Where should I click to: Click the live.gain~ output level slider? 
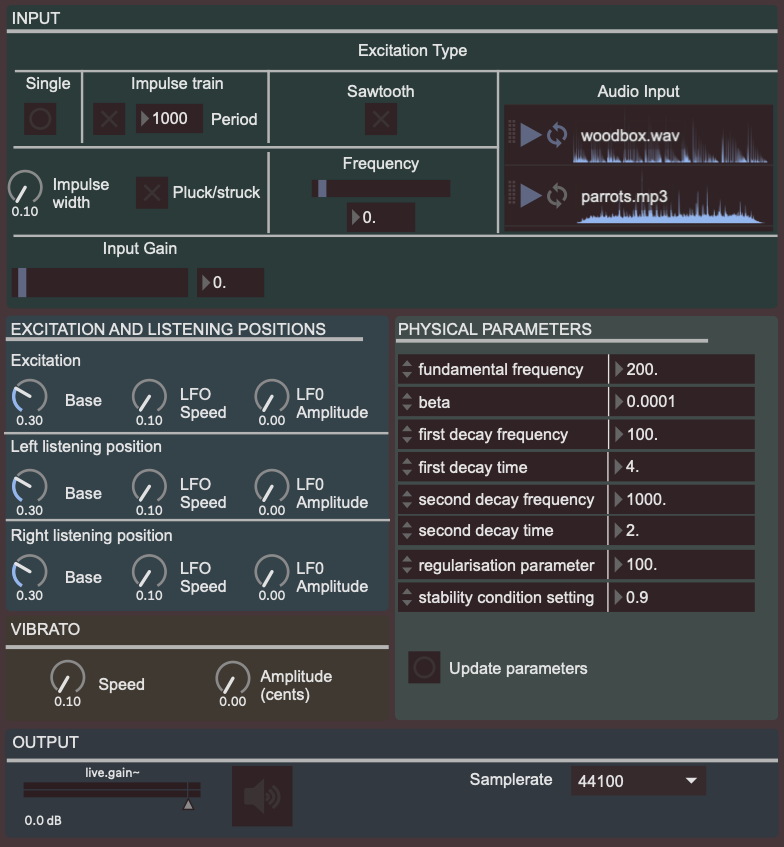[x=112, y=790]
